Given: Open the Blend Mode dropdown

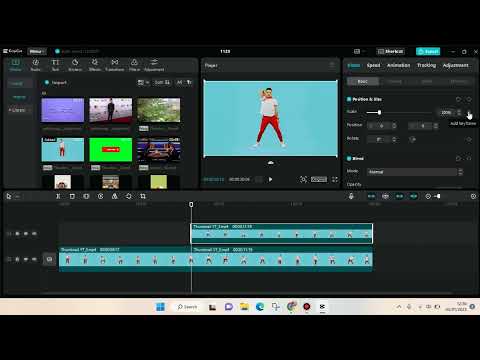Looking at the screenshot, I should [x=415, y=172].
